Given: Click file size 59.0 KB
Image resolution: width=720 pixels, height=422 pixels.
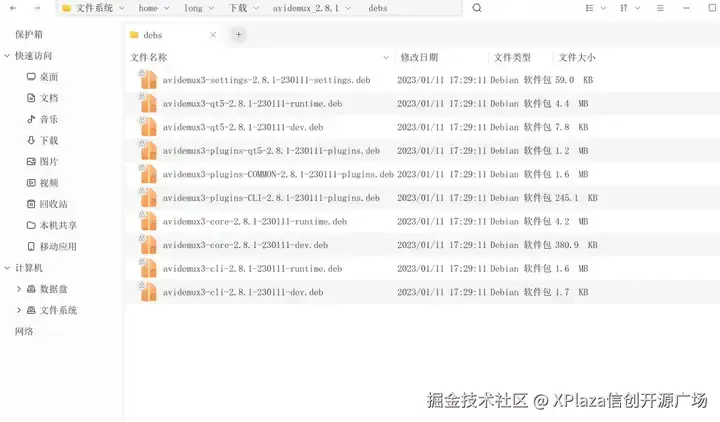Looking at the screenshot, I should pyautogui.click(x=574, y=80).
